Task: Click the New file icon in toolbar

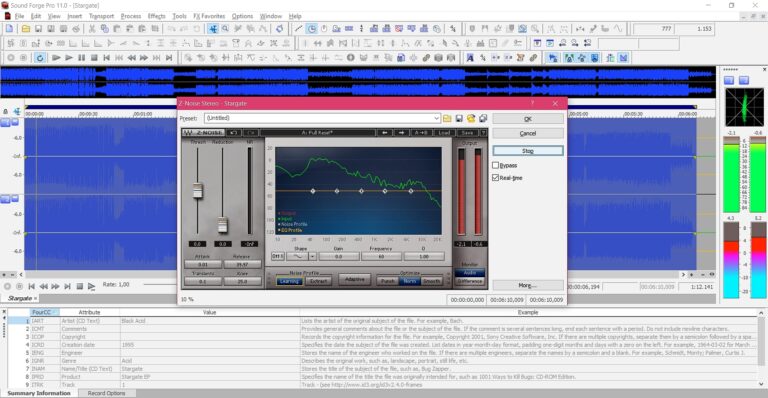Action: [x=9, y=29]
